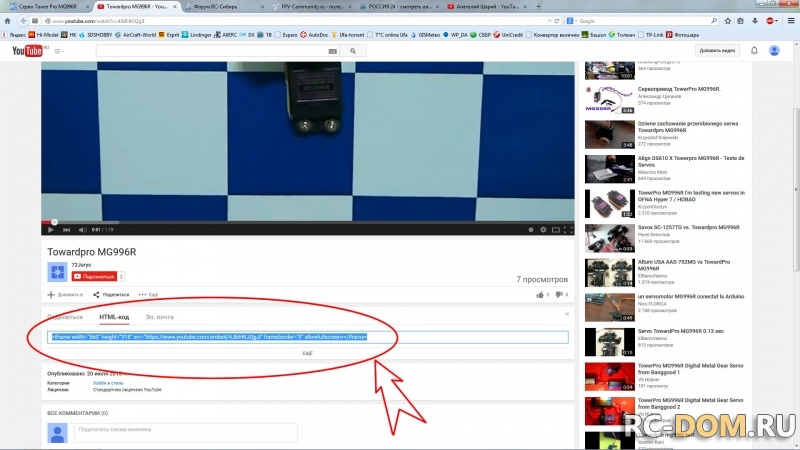Skip to the next video
800x450 pixels.
point(66,230)
